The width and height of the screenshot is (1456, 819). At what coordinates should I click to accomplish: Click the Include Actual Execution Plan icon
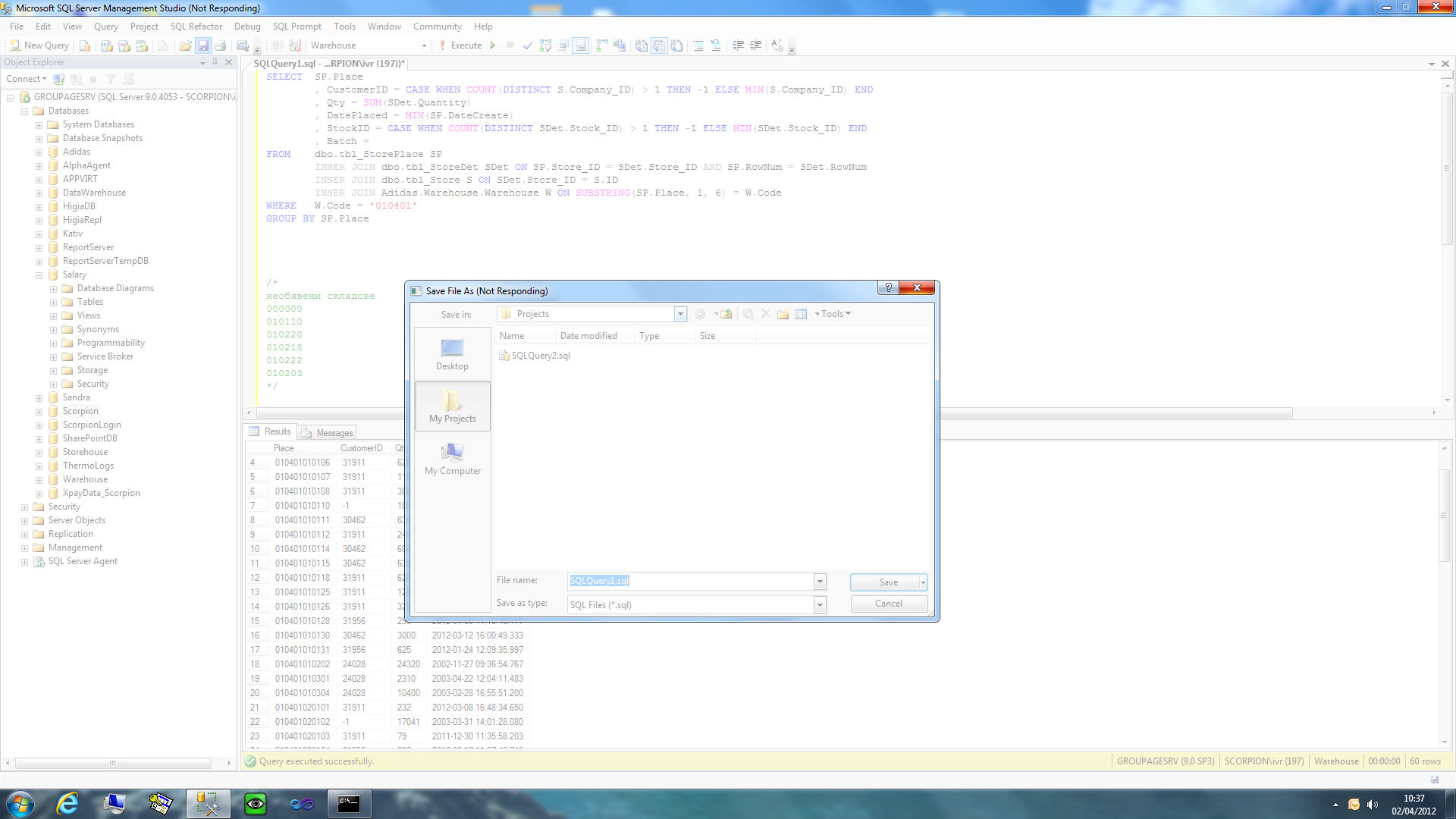[x=601, y=45]
